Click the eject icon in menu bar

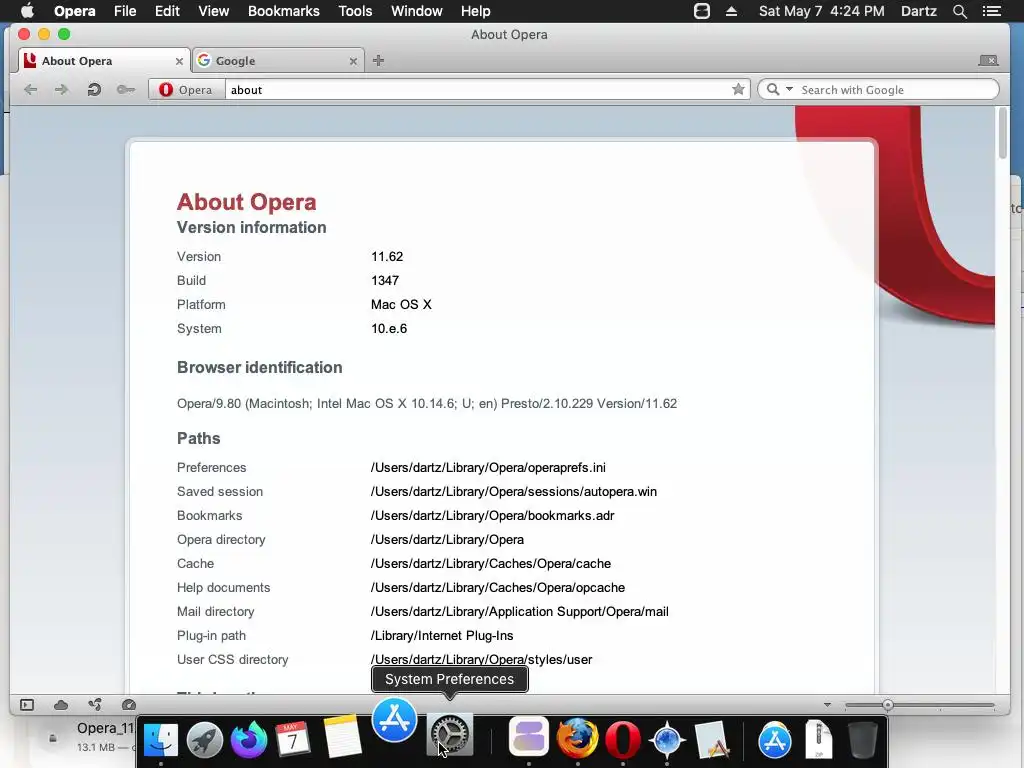[x=731, y=11]
